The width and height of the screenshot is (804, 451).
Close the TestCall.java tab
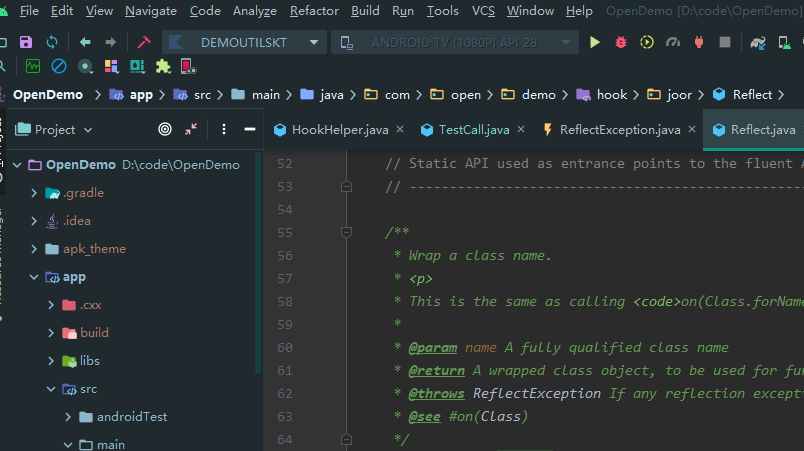[521, 129]
